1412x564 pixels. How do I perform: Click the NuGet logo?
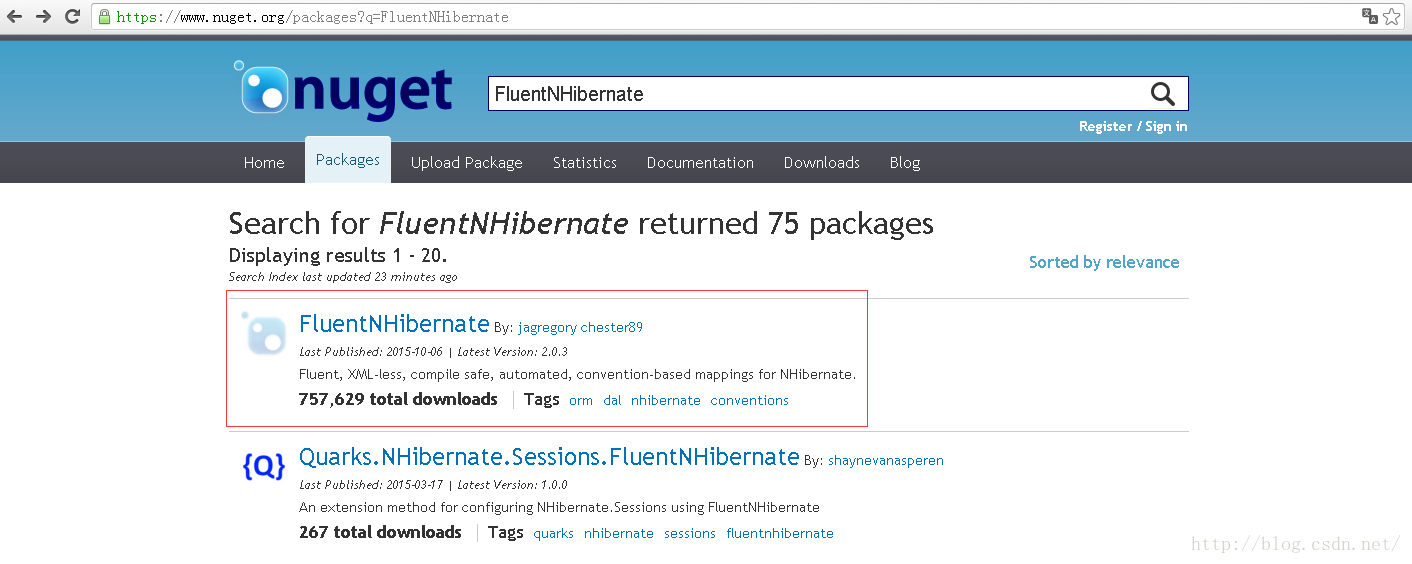(343, 90)
